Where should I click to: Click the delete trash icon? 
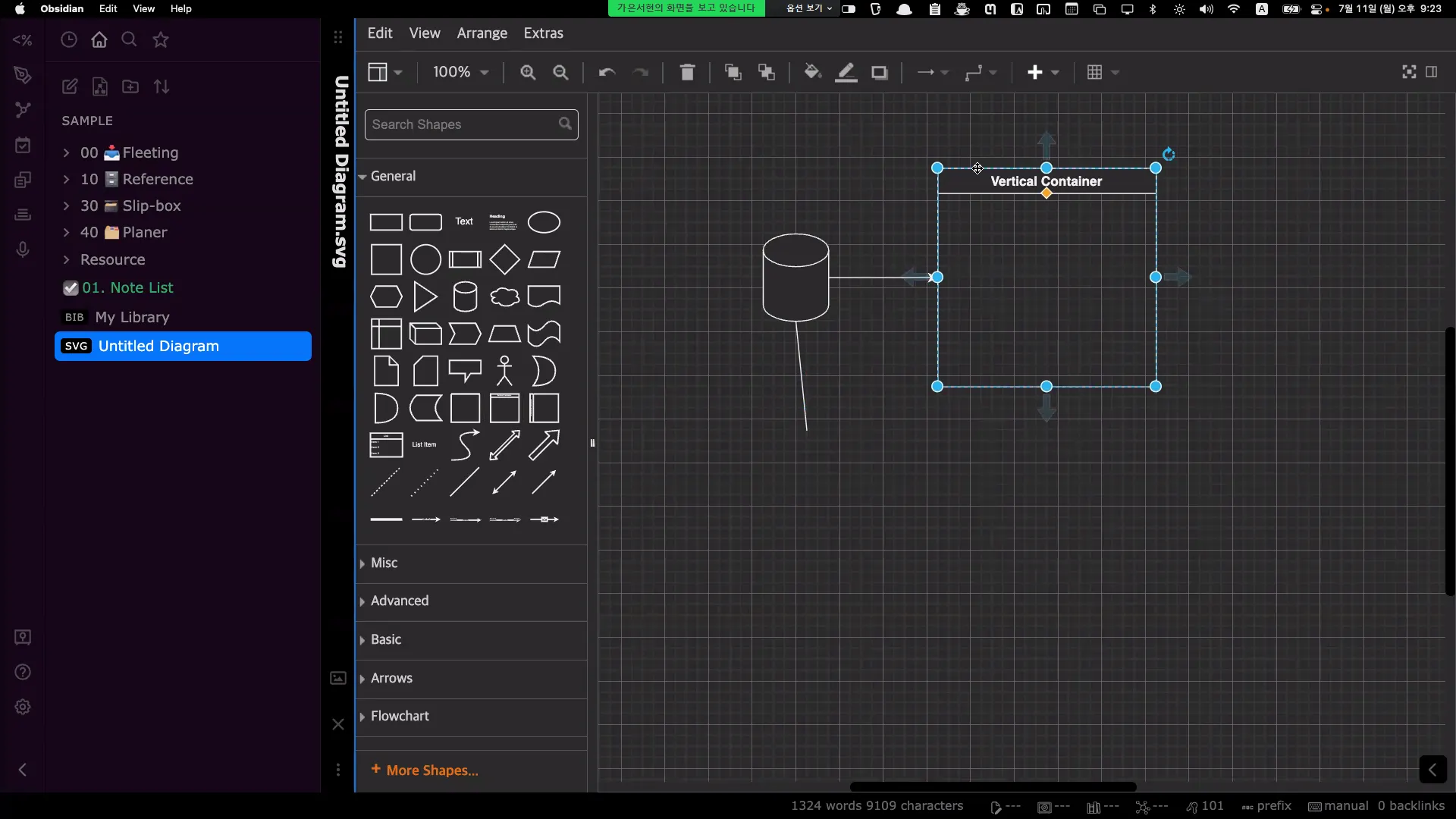pyautogui.click(x=687, y=72)
